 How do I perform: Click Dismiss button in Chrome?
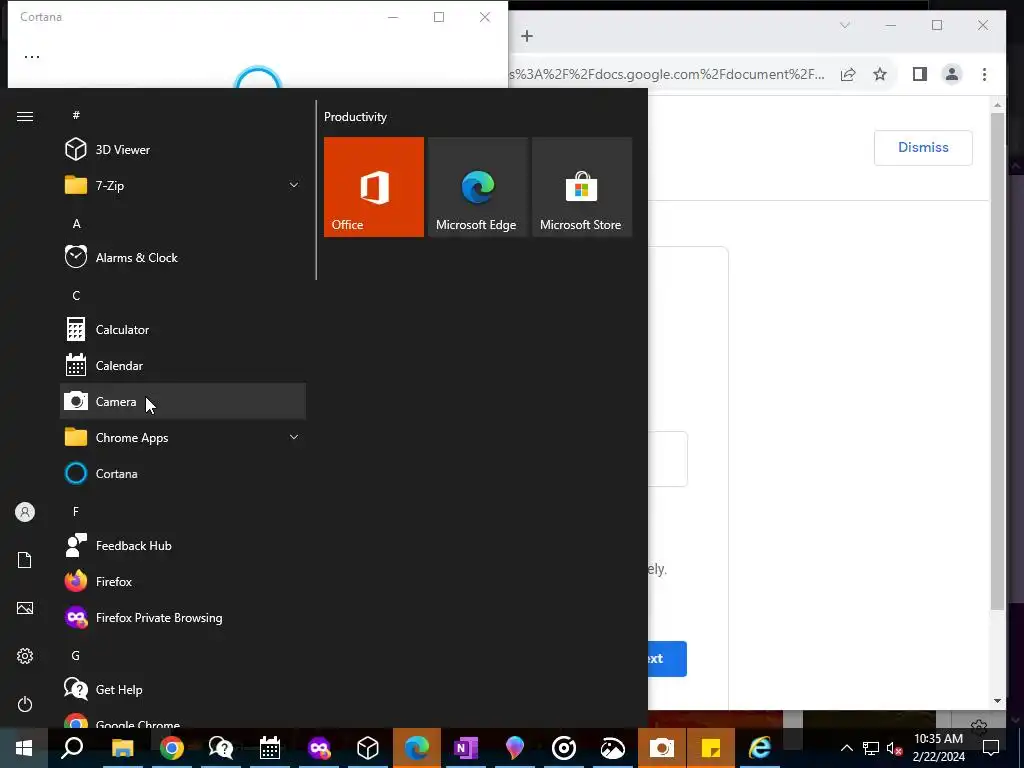click(923, 148)
